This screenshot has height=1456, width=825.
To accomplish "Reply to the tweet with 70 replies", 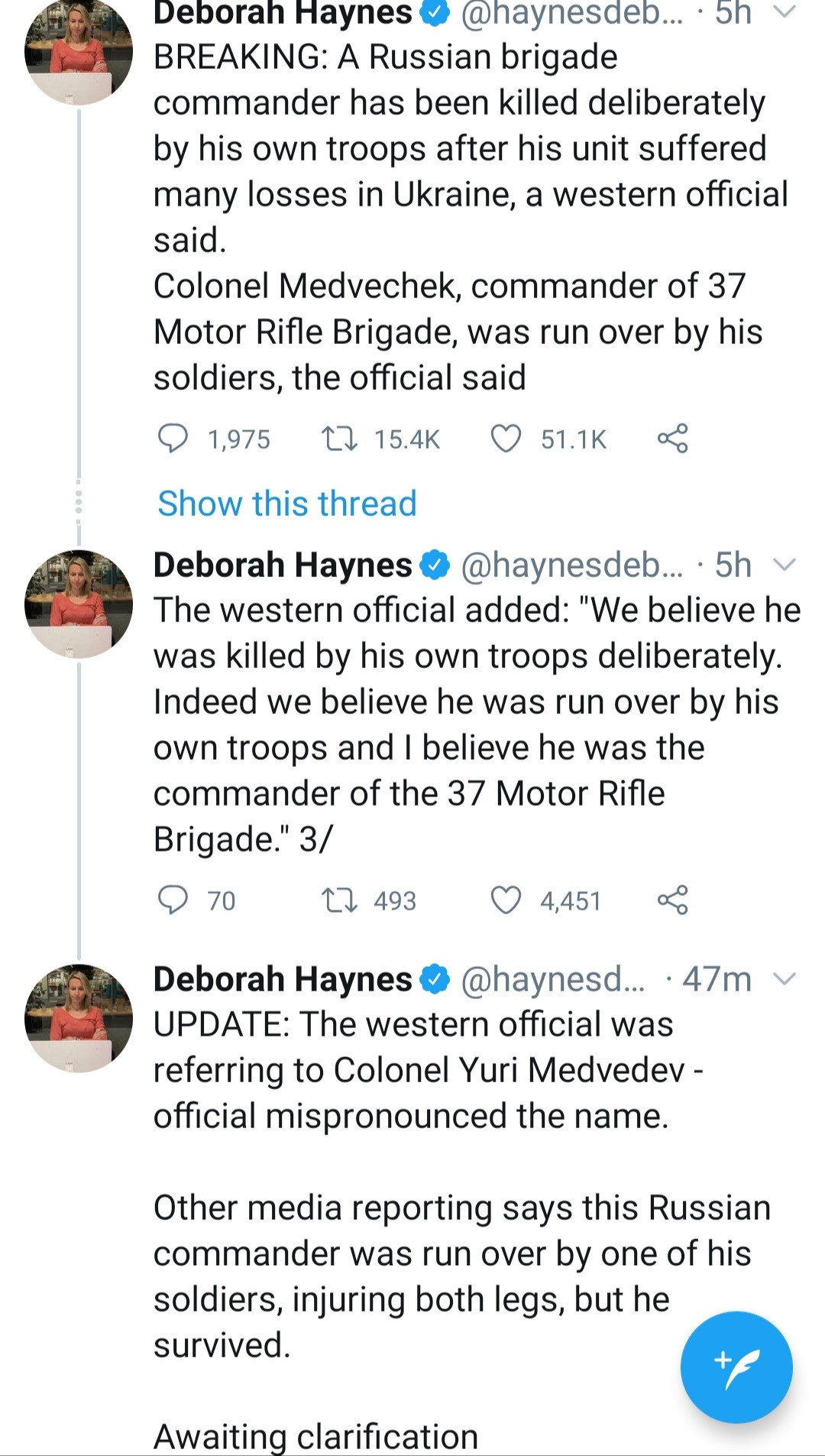I will (173, 900).
